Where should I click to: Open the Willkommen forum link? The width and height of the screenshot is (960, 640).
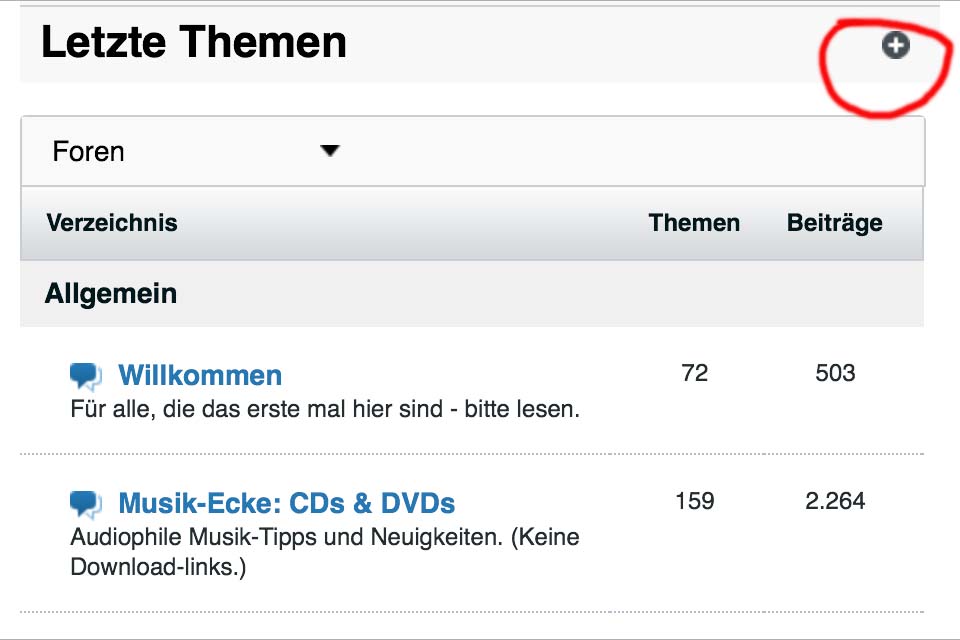(x=200, y=375)
